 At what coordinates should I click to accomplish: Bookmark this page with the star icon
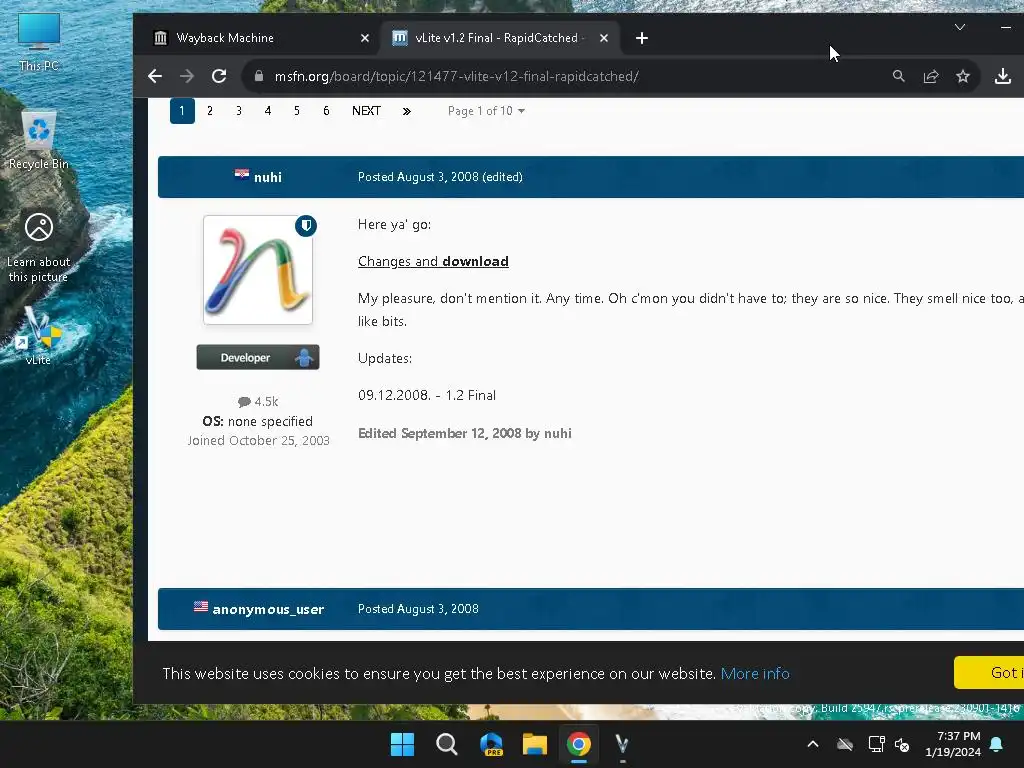coord(963,76)
